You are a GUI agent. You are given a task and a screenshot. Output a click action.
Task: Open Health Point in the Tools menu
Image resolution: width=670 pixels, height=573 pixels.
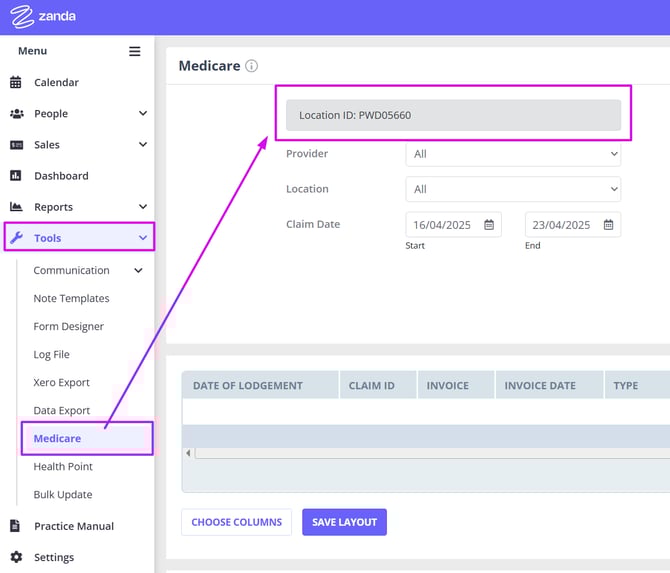pyautogui.click(x=63, y=467)
